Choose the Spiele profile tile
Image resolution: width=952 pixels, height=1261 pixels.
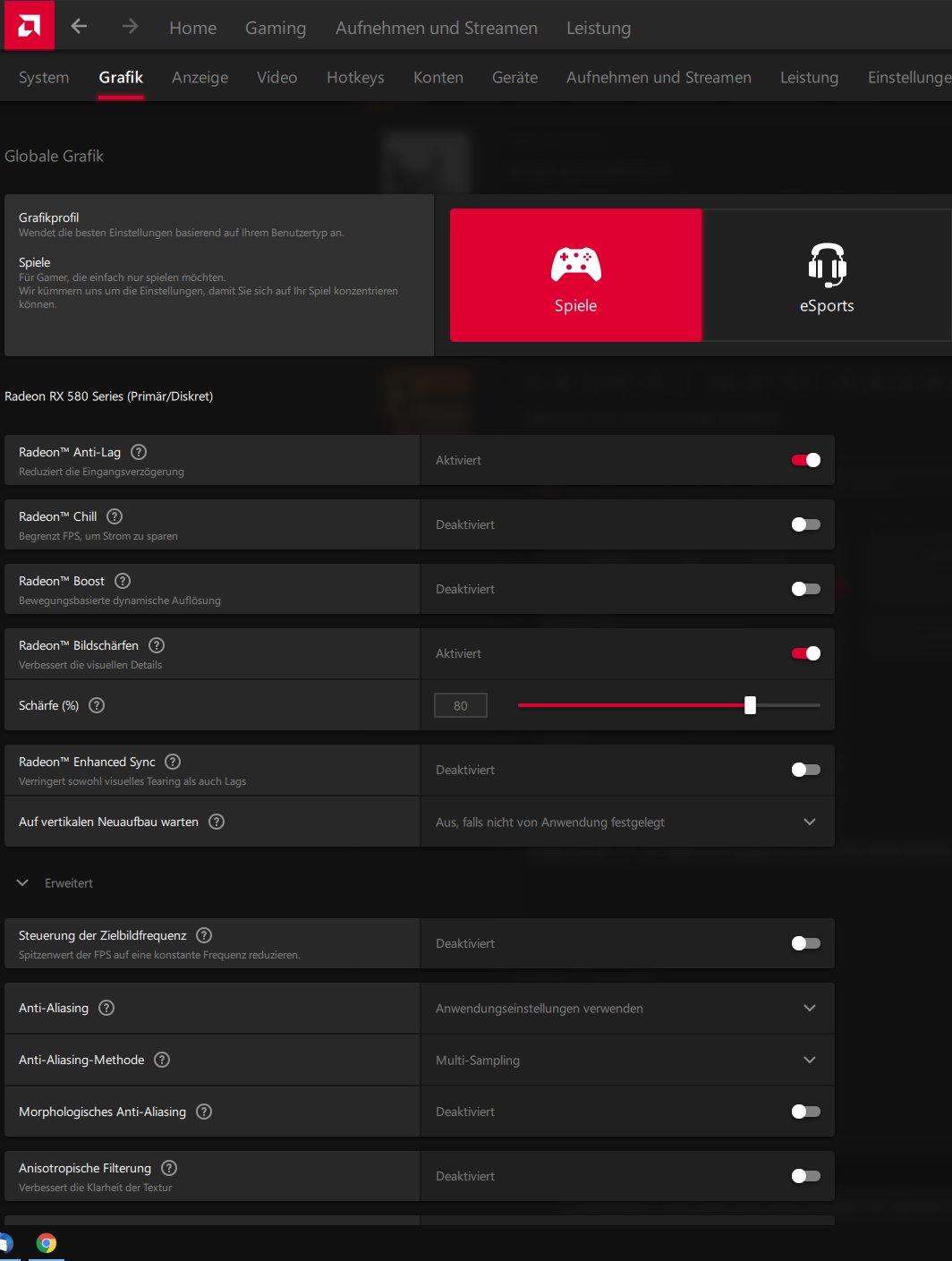575,276
